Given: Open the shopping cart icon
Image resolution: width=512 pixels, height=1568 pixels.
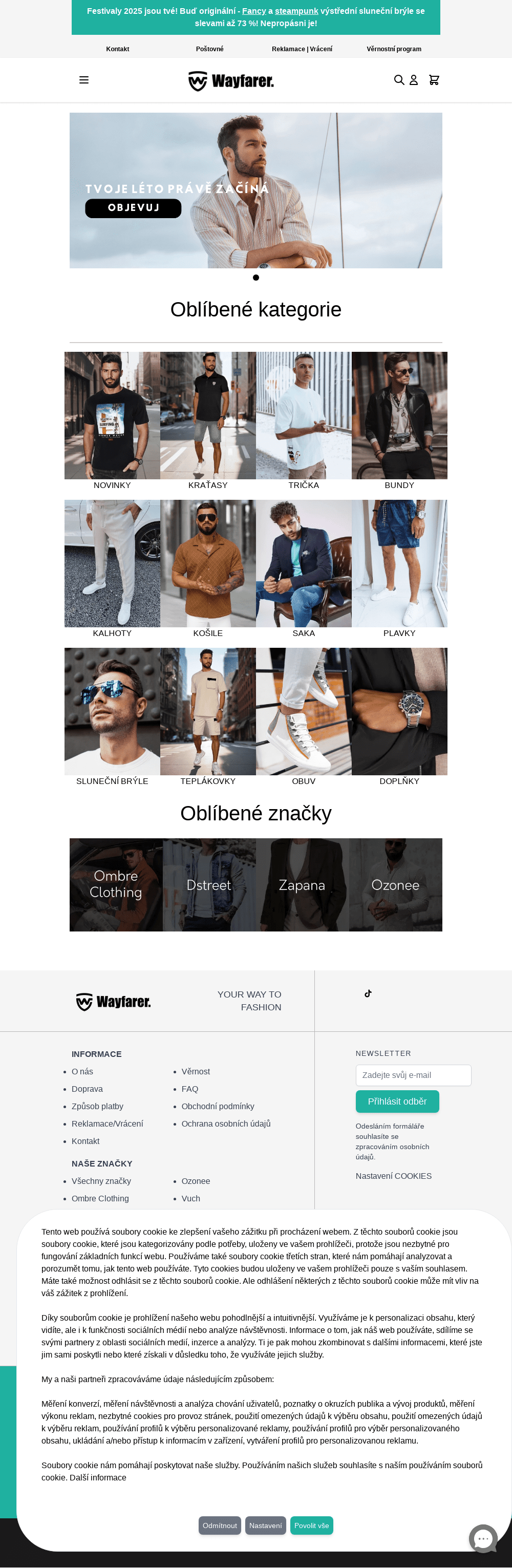Looking at the screenshot, I should tap(434, 80).
